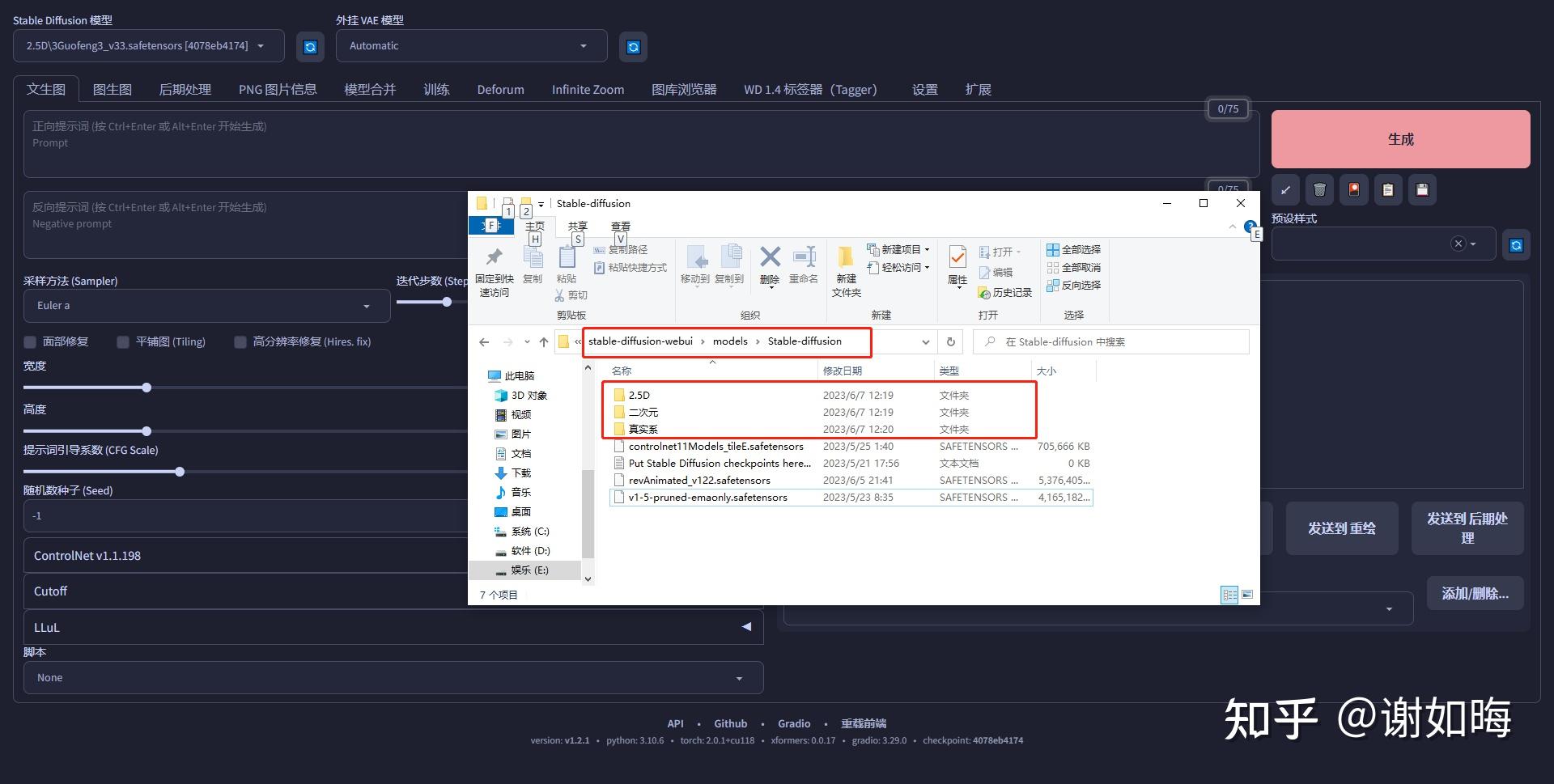Expand the ControlNet v1.1.198 panel
Screen dimensions: 1554x784
(x=243, y=555)
